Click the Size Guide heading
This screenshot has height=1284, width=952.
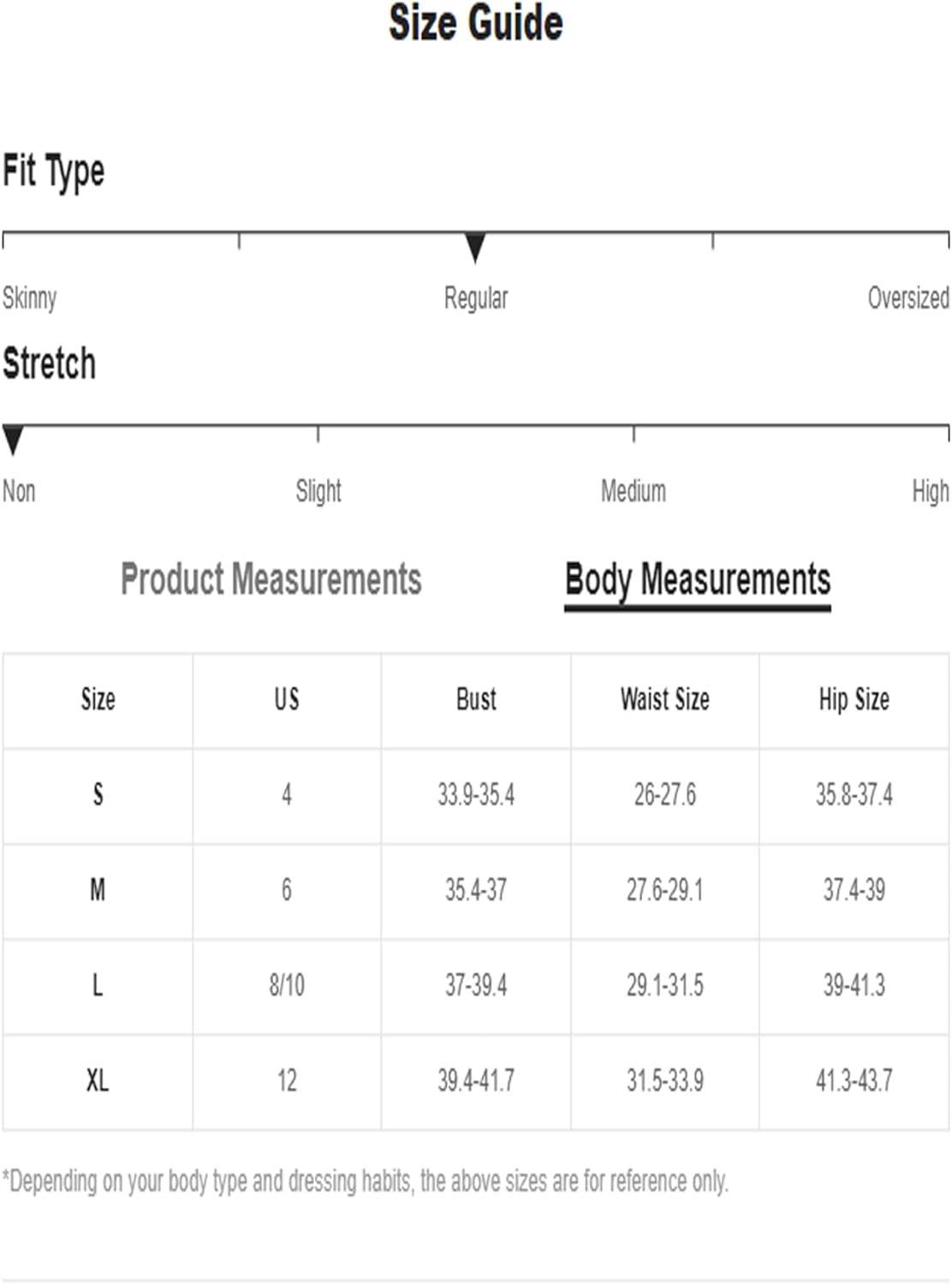point(476,23)
